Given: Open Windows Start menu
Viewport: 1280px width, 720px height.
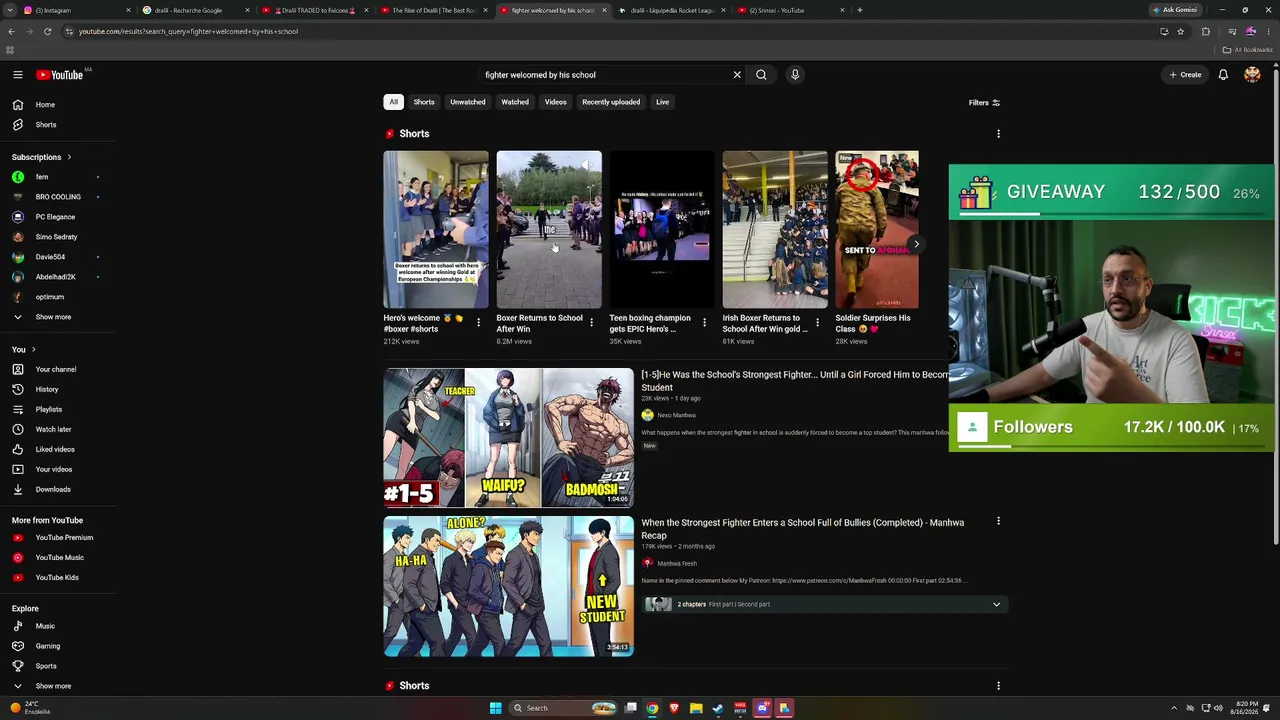Looking at the screenshot, I should tap(495, 708).
